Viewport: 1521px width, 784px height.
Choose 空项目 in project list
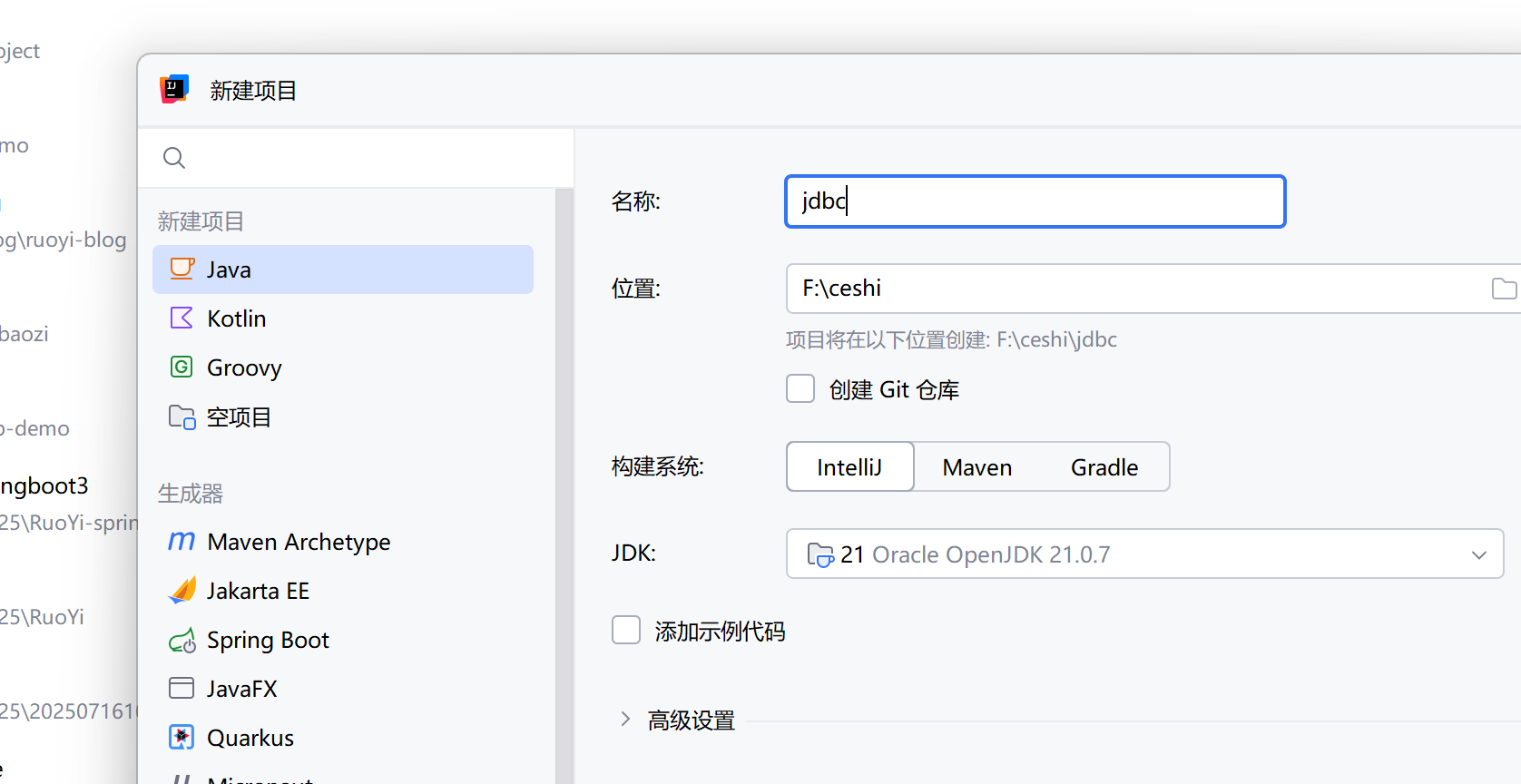(343, 416)
